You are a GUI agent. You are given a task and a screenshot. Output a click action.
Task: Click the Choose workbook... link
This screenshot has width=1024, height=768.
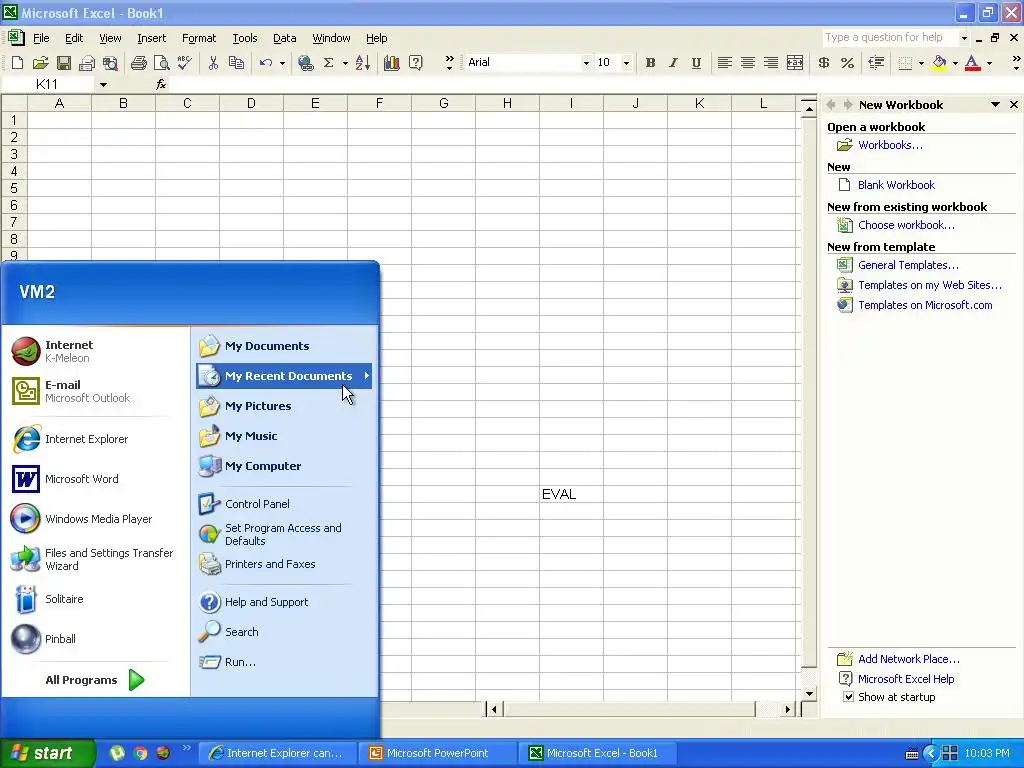906,225
